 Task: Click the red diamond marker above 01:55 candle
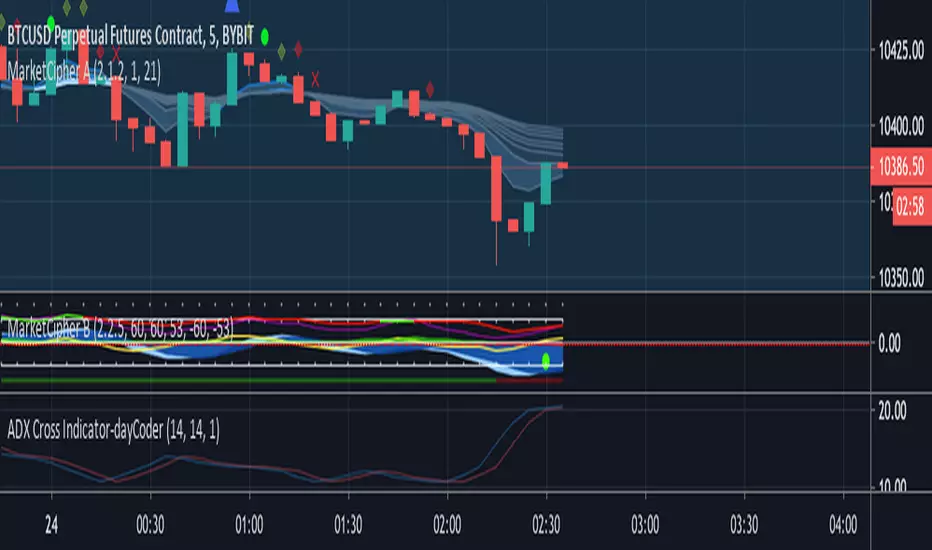(x=430, y=90)
